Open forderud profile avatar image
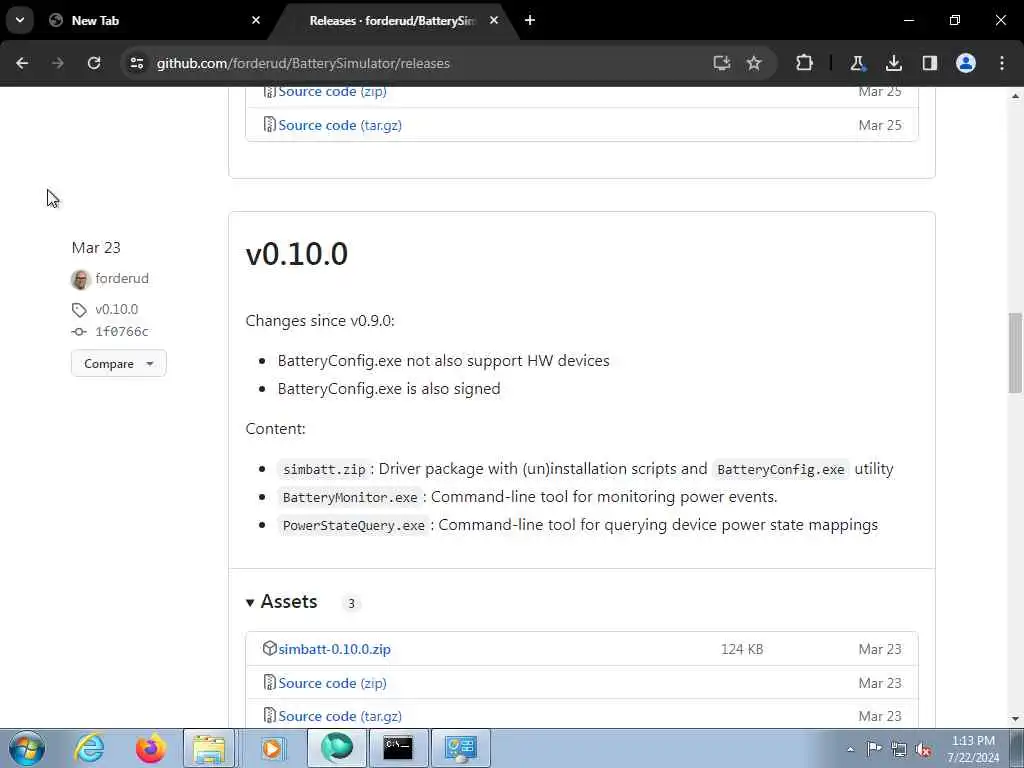This screenshot has height=768, width=1024. pos(80,280)
